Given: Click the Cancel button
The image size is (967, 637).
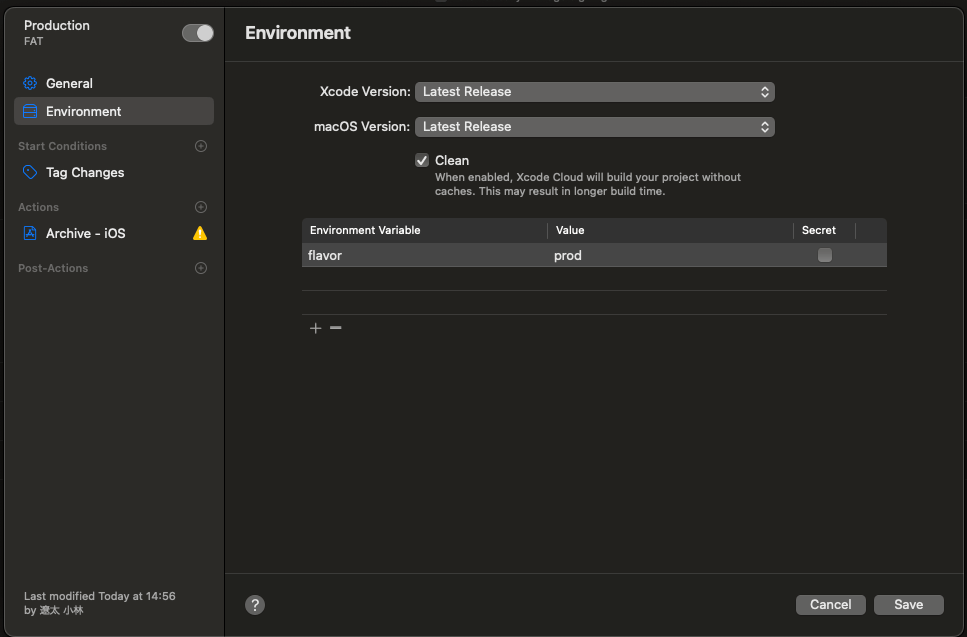Looking at the screenshot, I should coord(831,605).
